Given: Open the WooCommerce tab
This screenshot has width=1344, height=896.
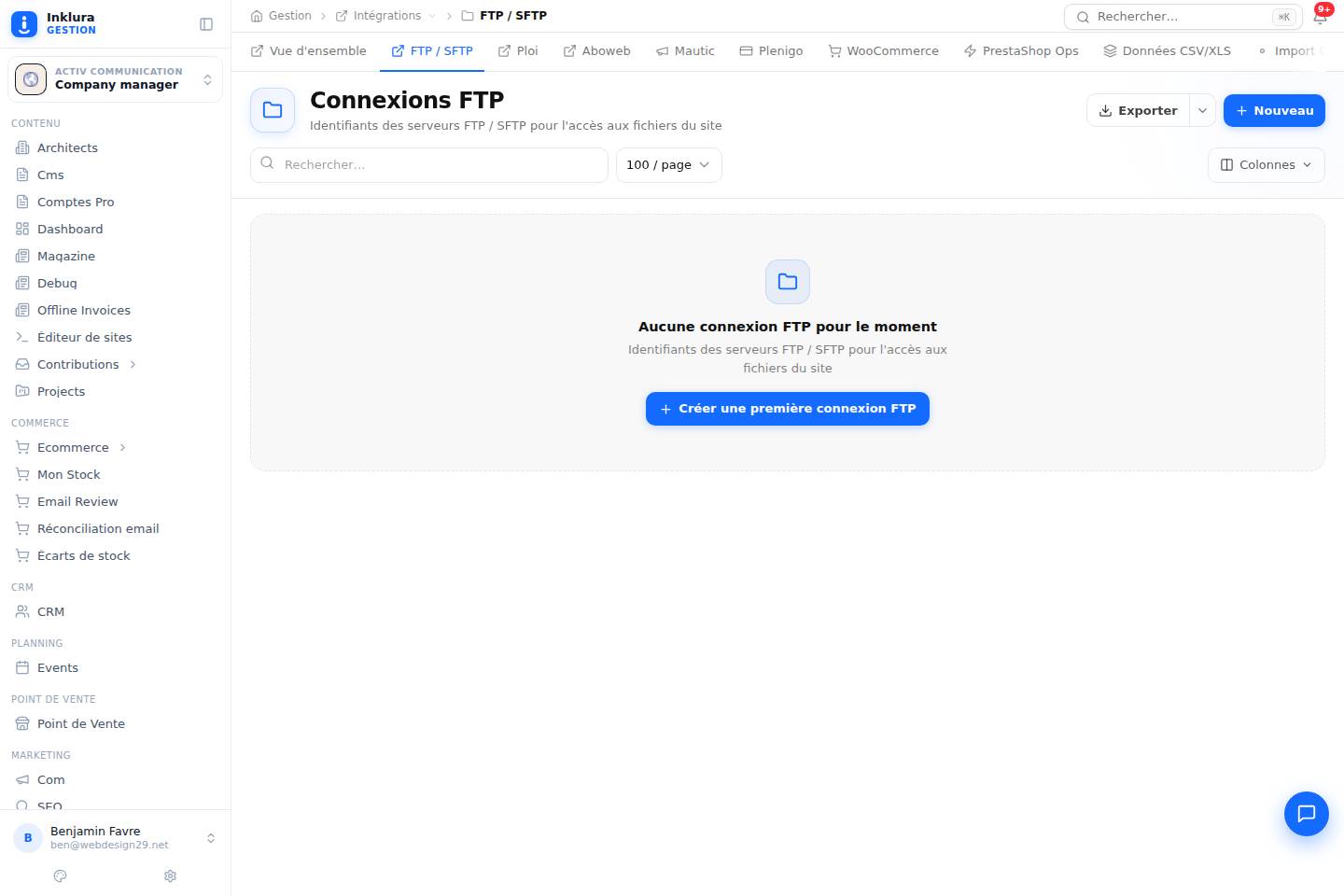Looking at the screenshot, I should (884, 51).
